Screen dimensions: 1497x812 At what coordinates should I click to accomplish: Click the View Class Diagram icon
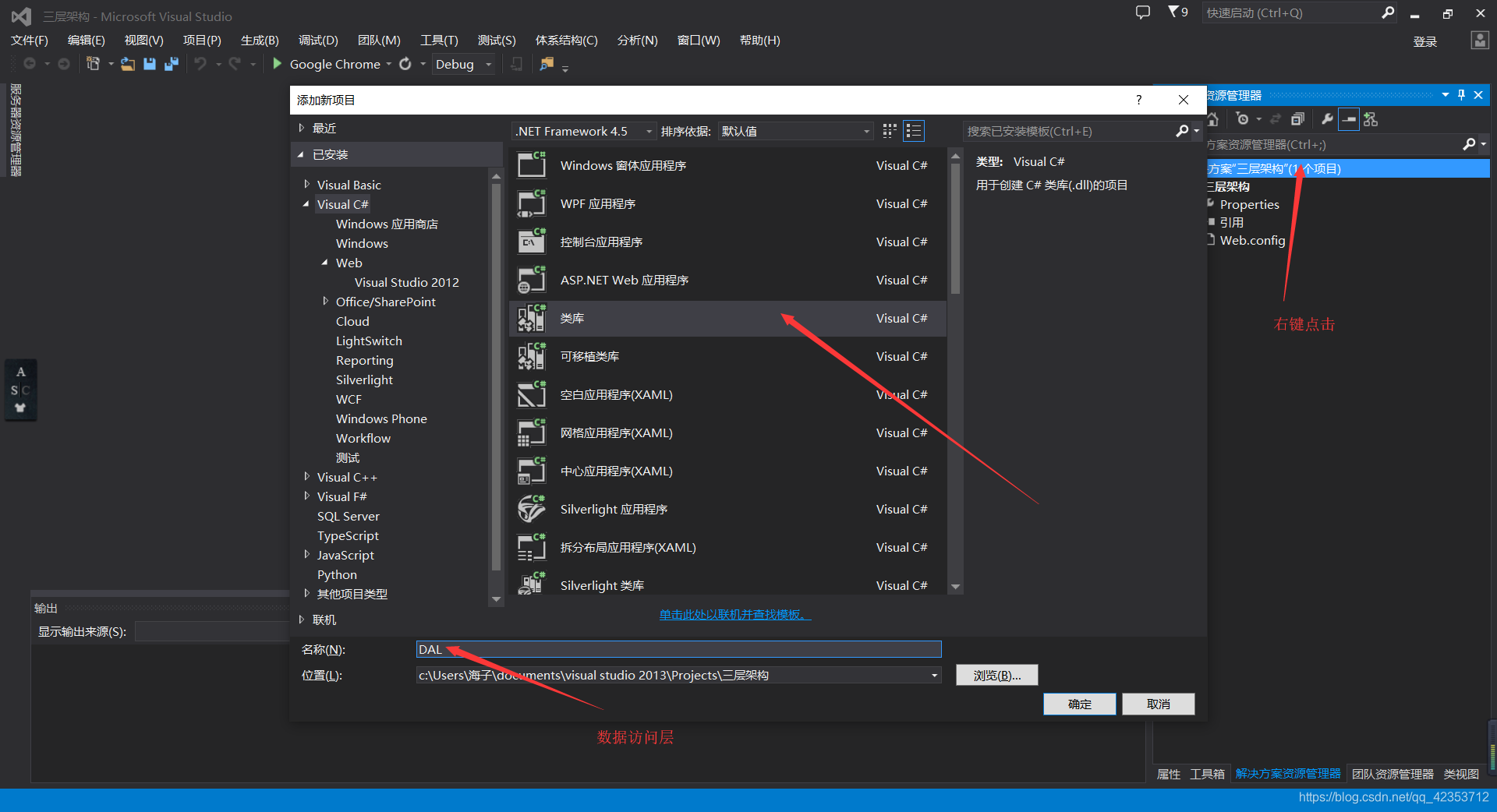point(1371,119)
